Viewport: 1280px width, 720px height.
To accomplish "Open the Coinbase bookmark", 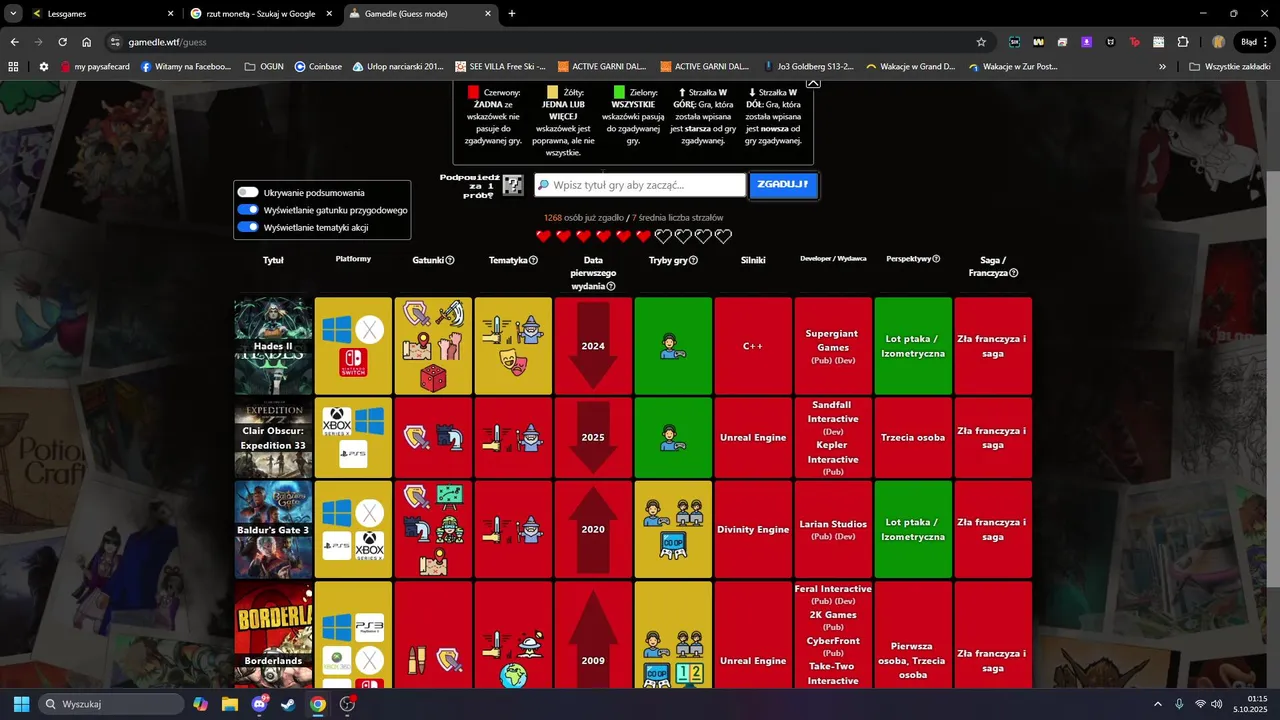I will tap(319, 67).
